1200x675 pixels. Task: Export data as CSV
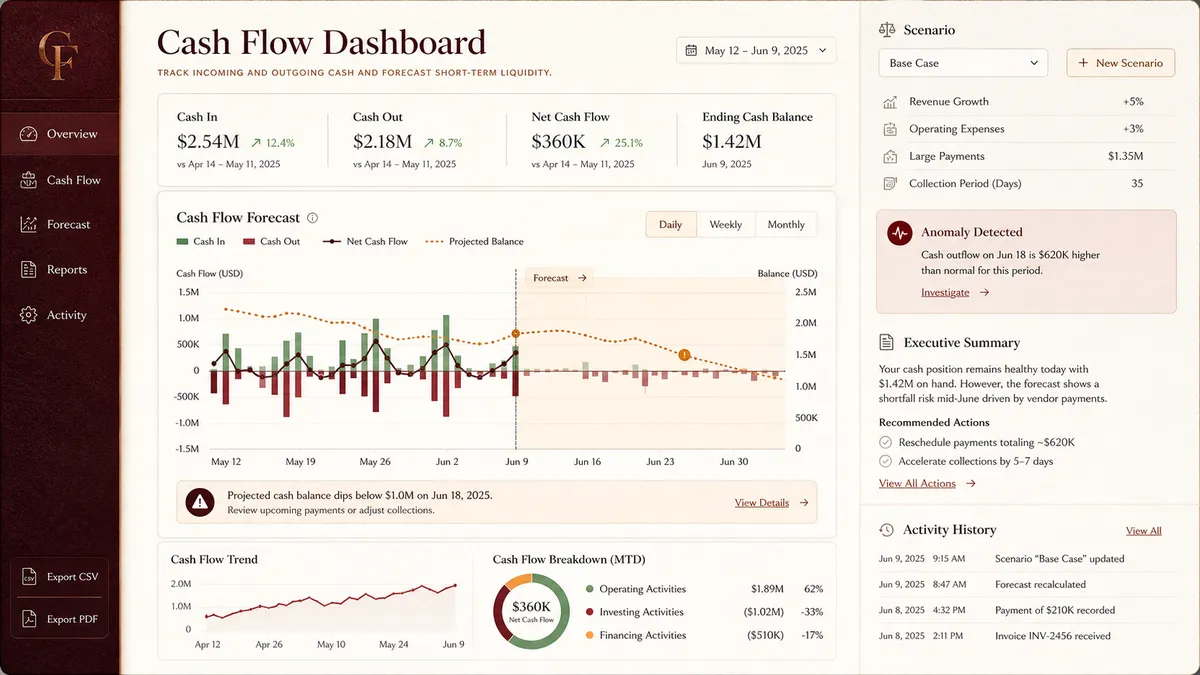pyautogui.click(x=60, y=577)
